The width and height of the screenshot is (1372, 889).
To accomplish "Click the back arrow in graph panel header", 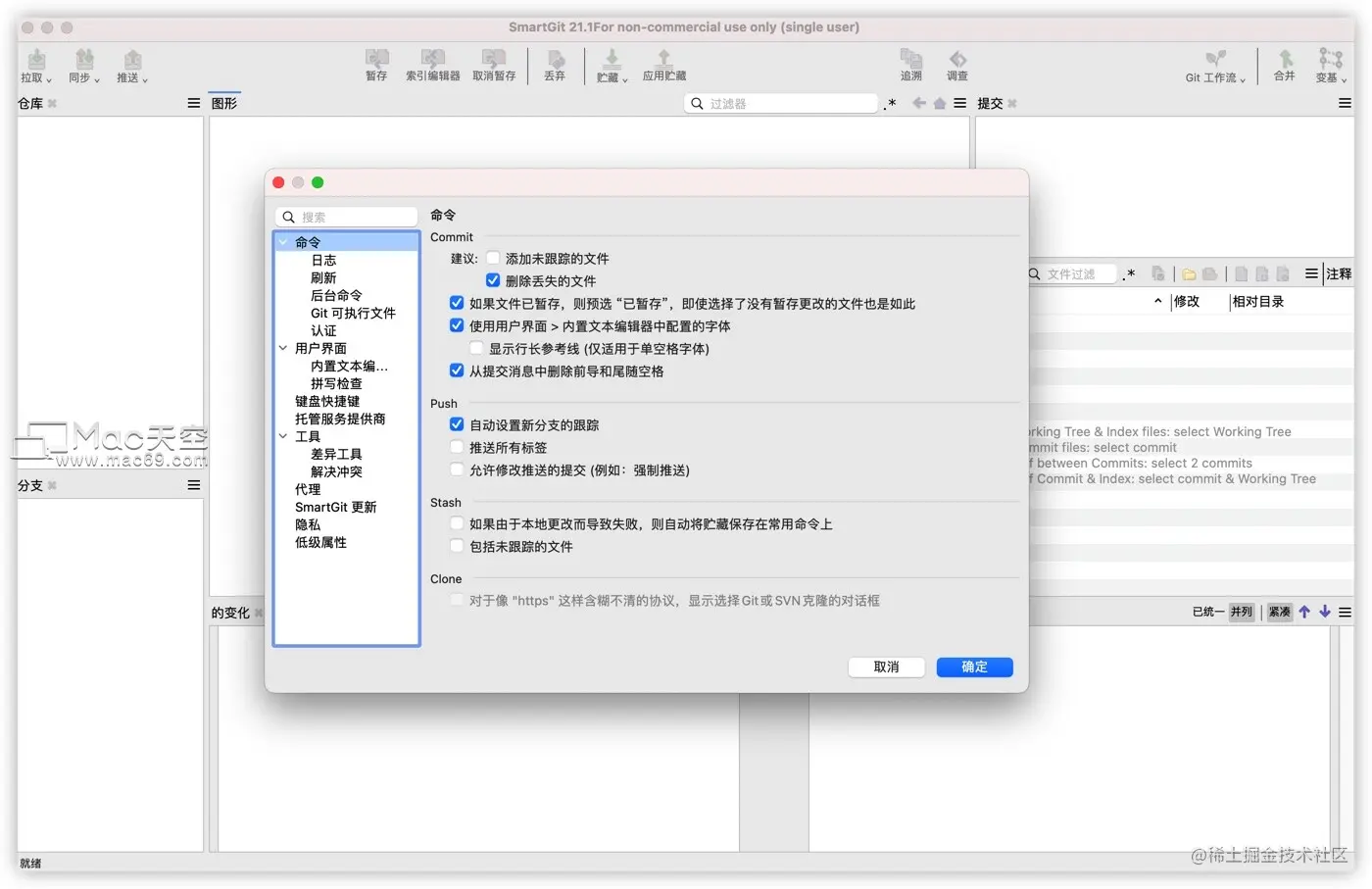I will point(918,103).
